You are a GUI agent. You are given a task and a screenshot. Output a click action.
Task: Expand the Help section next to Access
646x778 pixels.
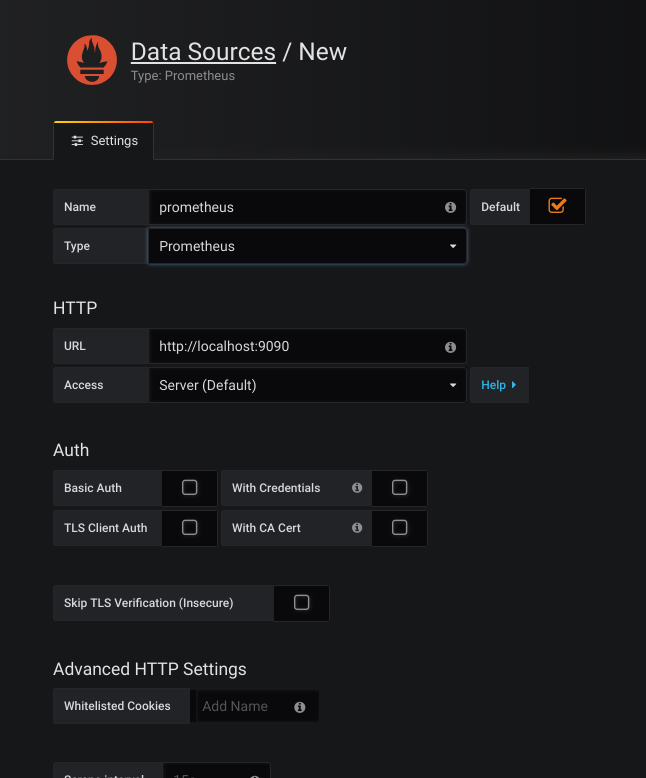[499, 385]
